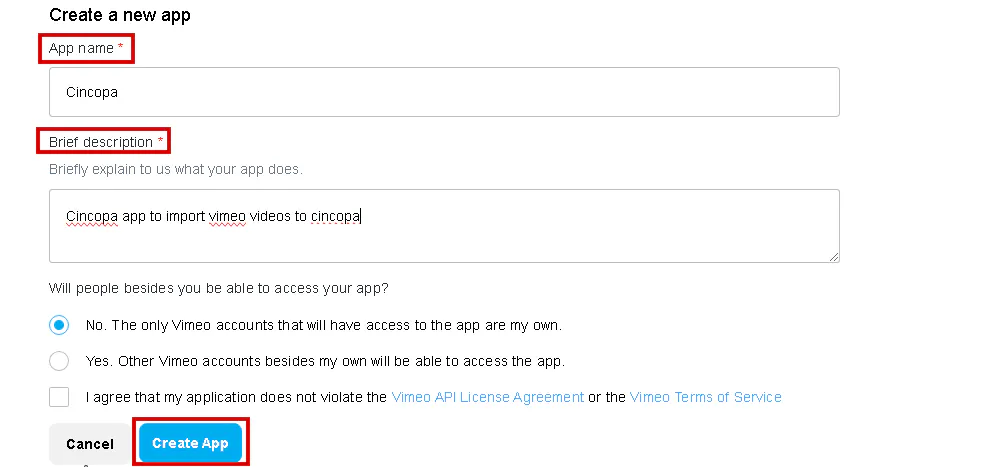Click 'Briefly explain to us what your app does.' text
This screenshot has width=994, height=467.
(x=176, y=170)
